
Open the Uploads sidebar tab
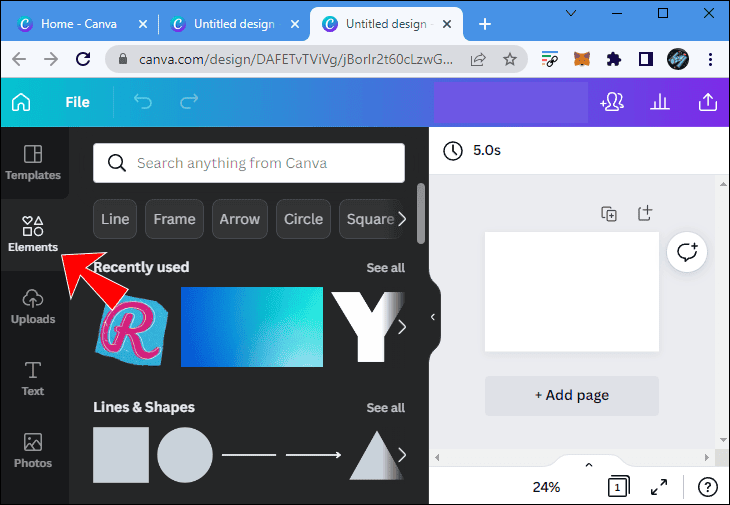pyautogui.click(x=33, y=306)
